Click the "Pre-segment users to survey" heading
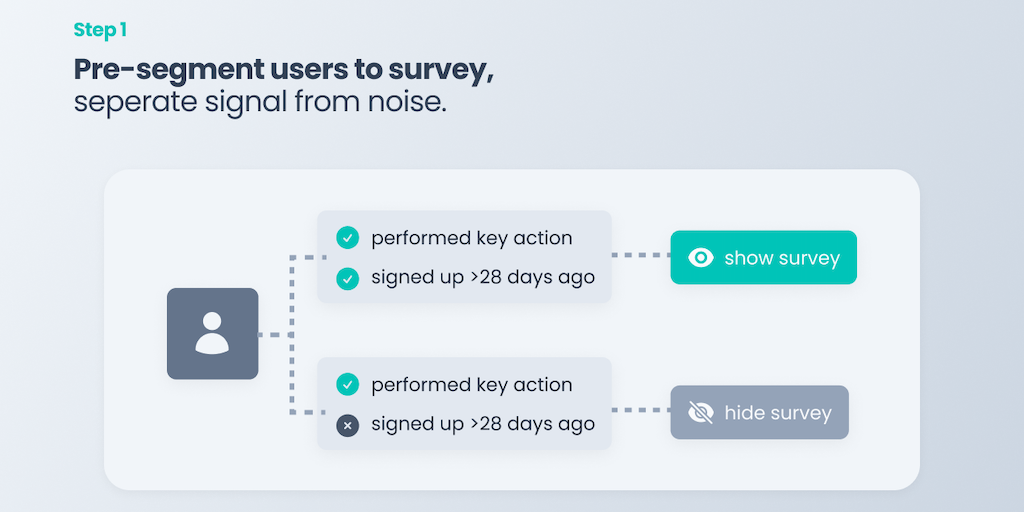 click(x=284, y=70)
